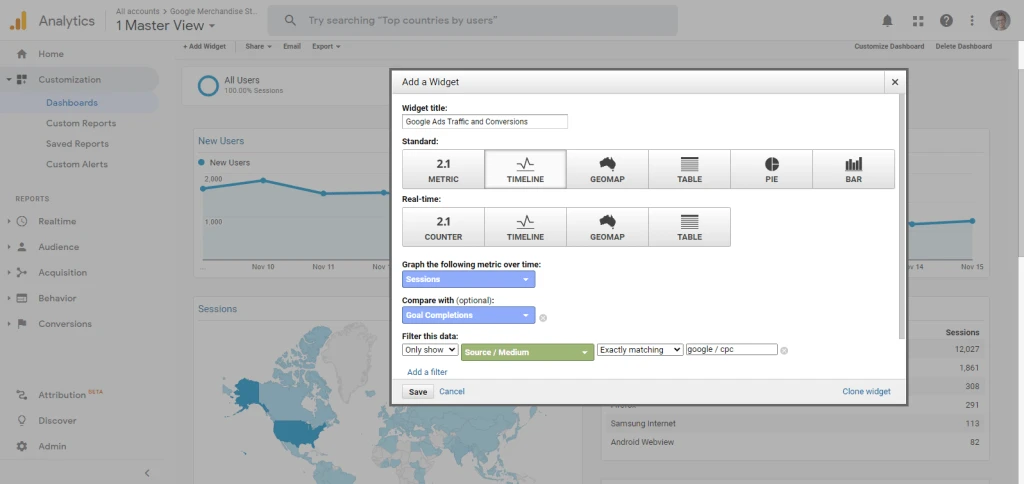The image size is (1024, 484).
Task: Click the Add a filter link
Action: coord(427,372)
